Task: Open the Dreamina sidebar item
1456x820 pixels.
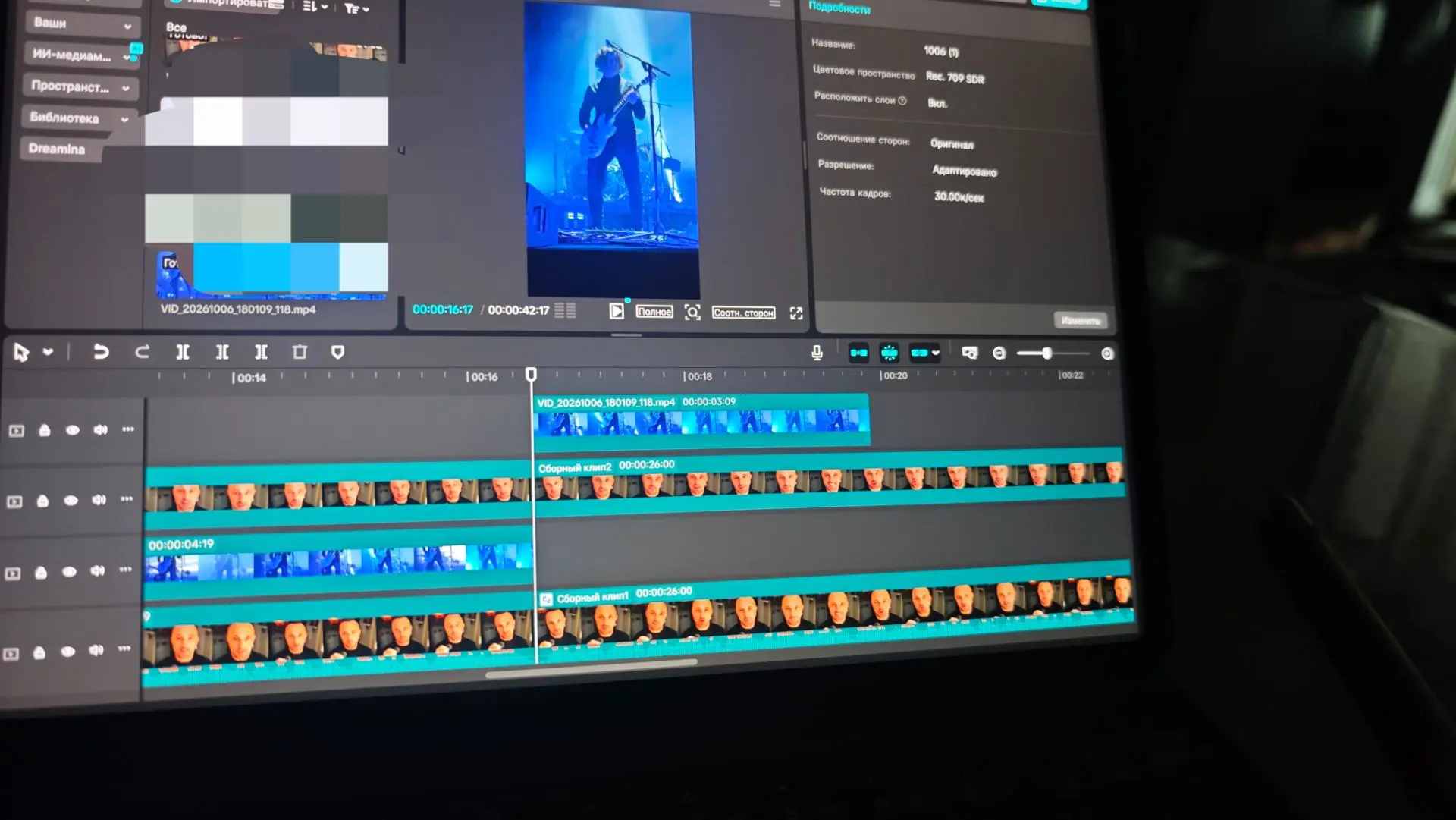Action: pyautogui.click(x=59, y=149)
